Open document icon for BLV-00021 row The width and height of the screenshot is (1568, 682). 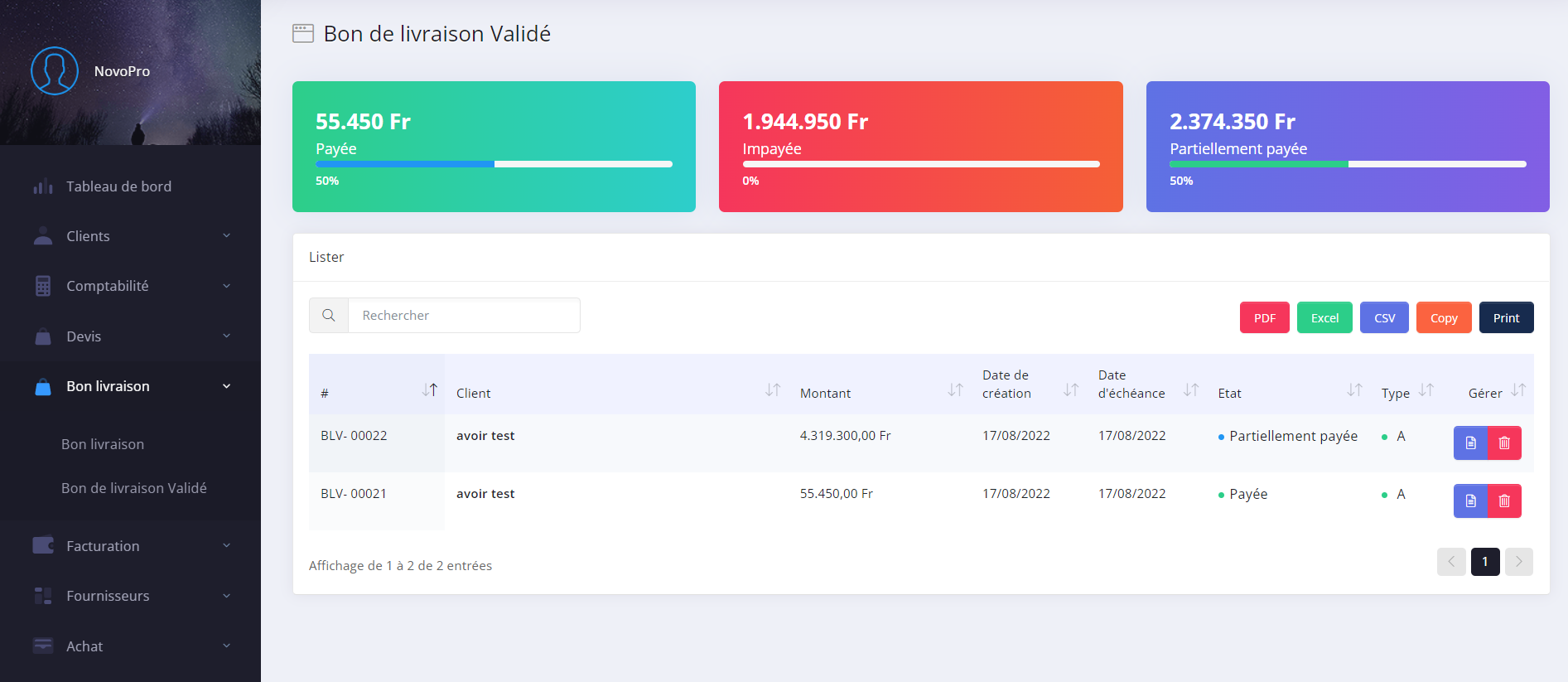(1470, 501)
